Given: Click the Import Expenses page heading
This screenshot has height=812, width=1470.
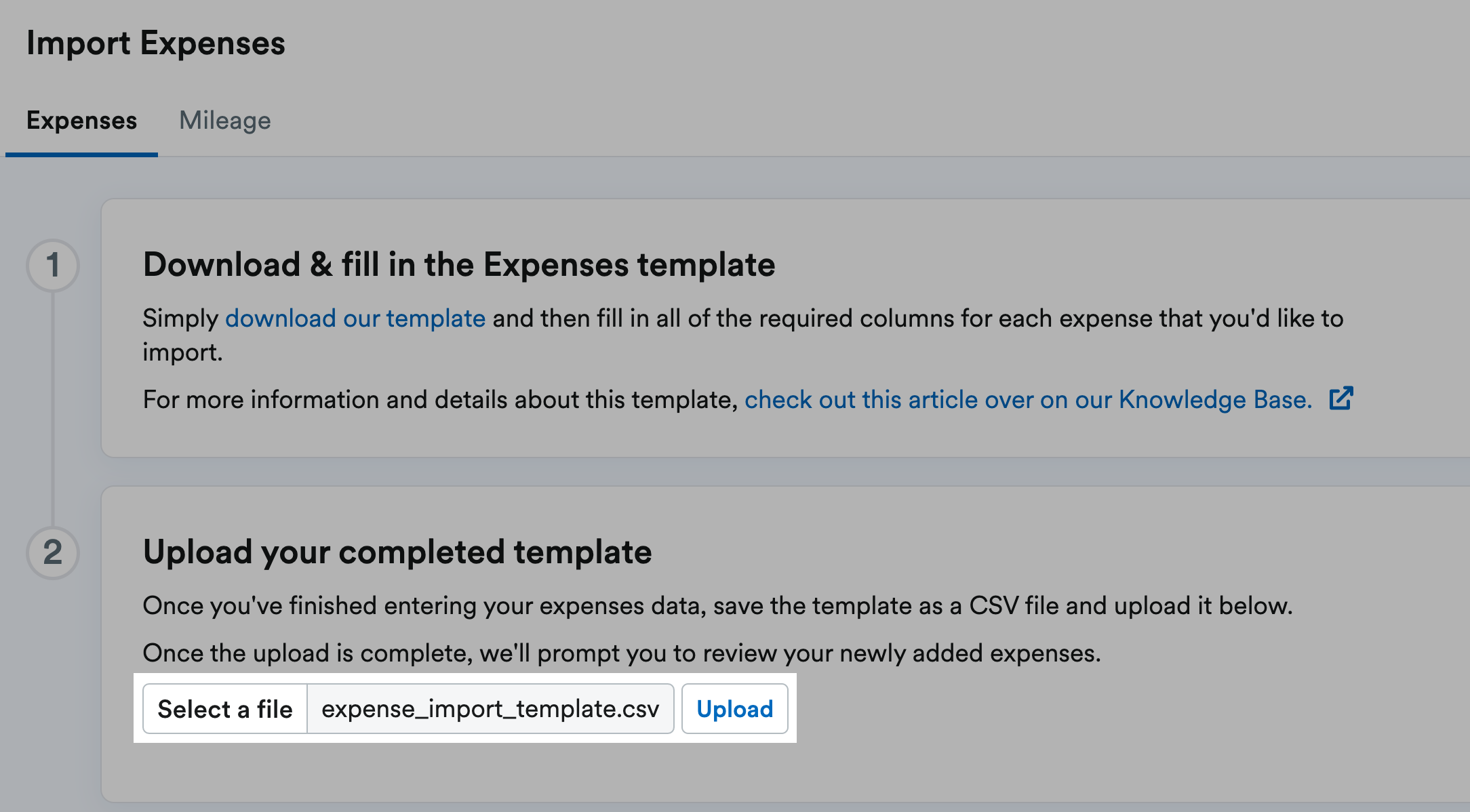Looking at the screenshot, I should (155, 43).
